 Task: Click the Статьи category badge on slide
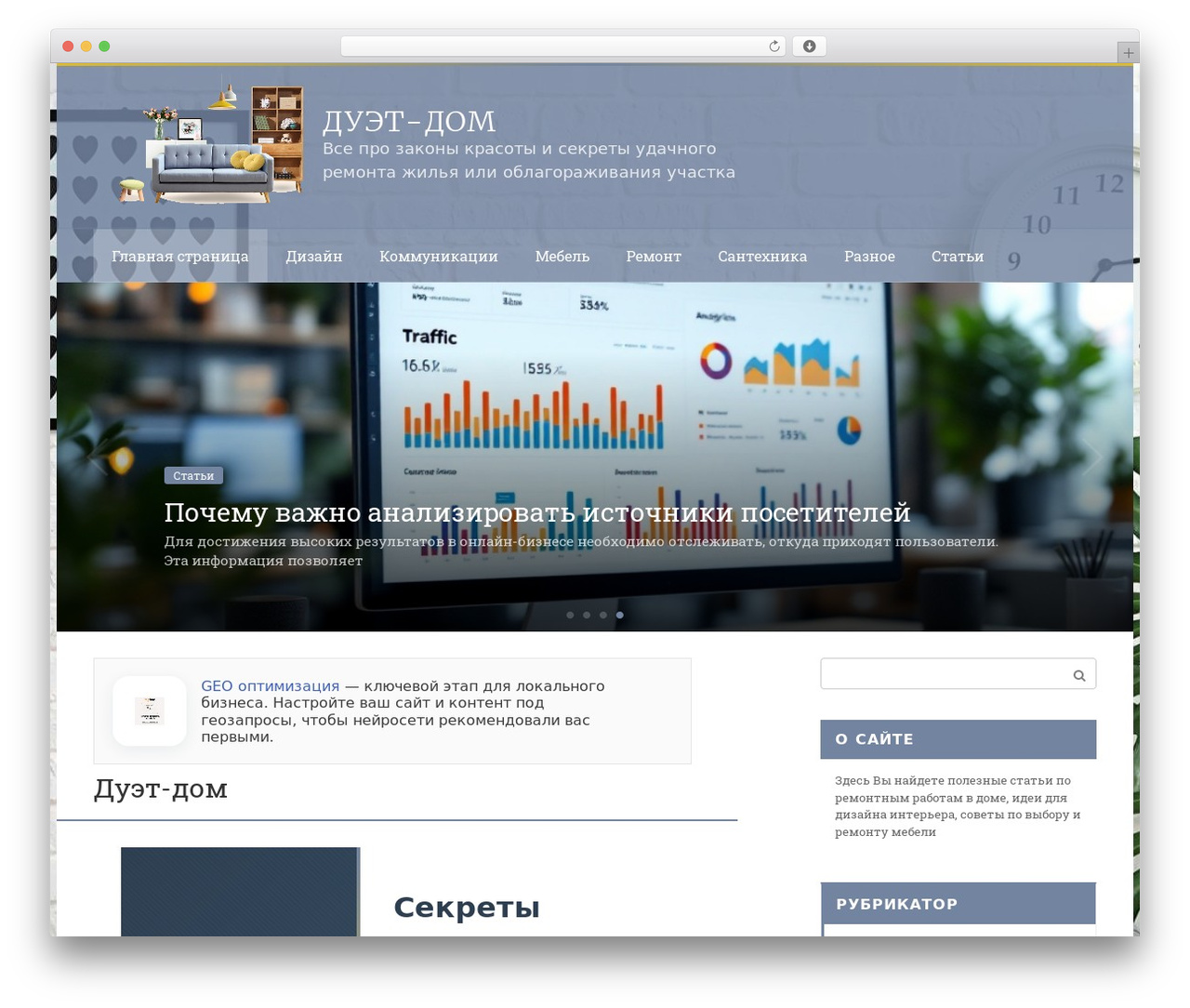point(193,476)
